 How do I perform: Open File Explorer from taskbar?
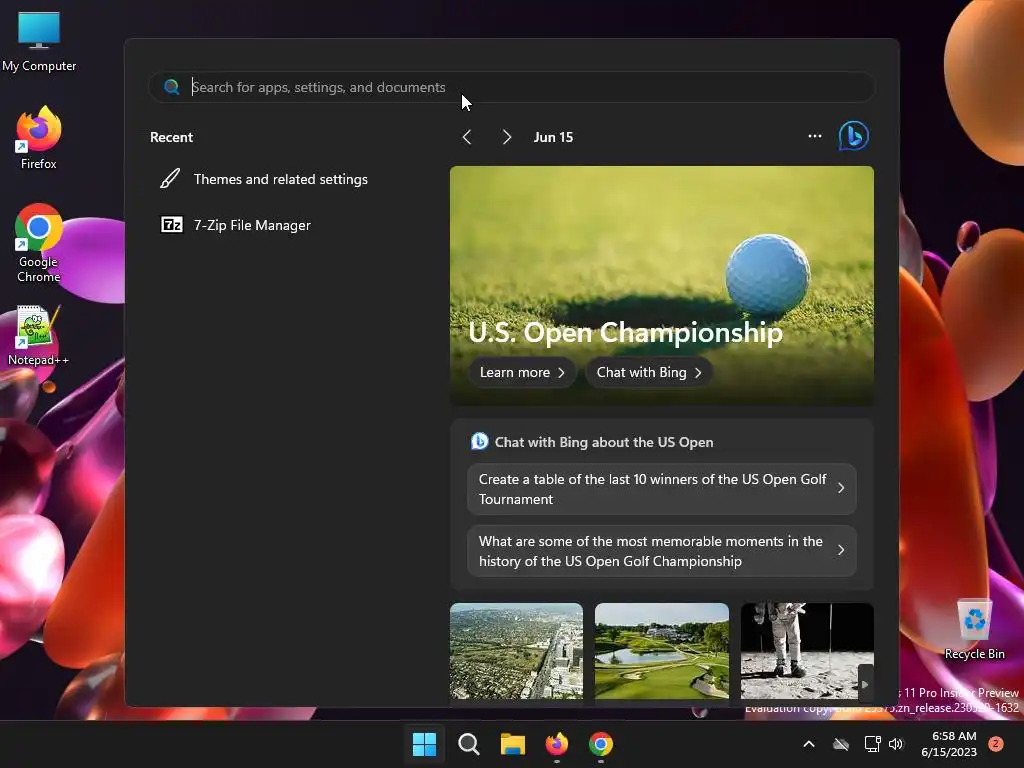pos(513,744)
